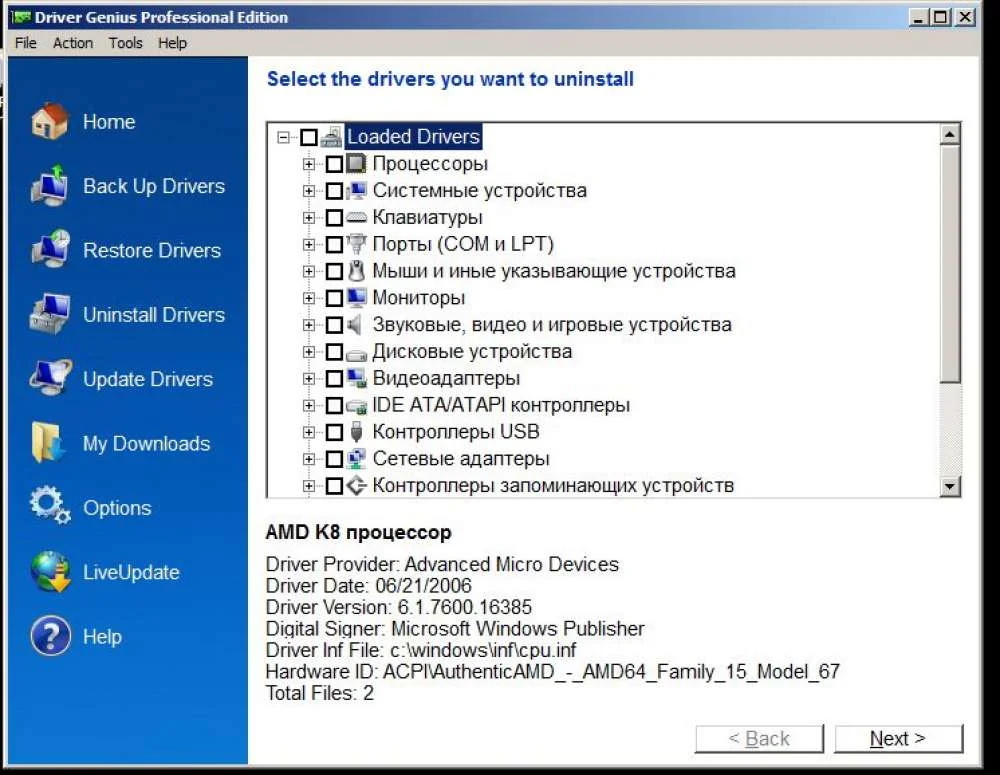
Task: Open the Tools menu
Action: [126, 43]
